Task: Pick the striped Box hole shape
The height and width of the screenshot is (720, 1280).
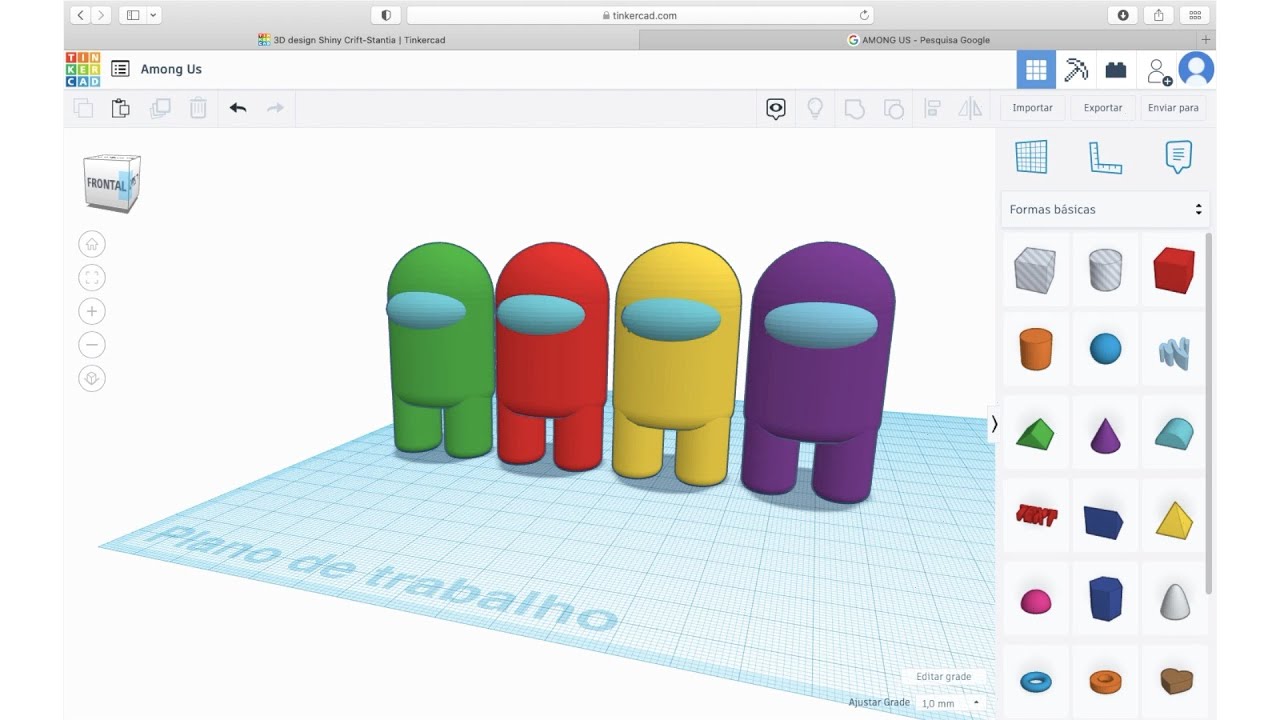Action: pos(1035,270)
